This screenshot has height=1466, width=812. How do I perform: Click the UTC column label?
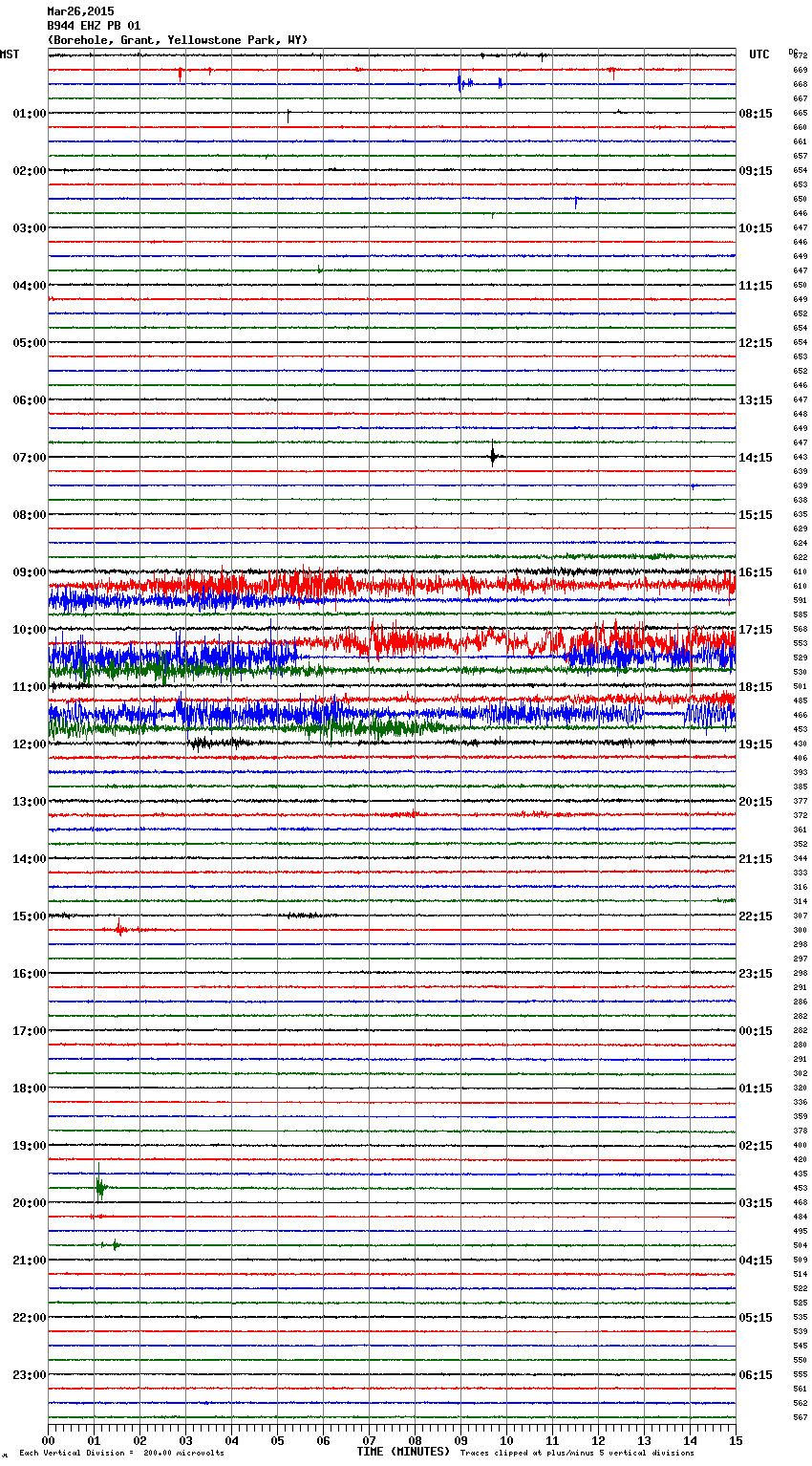click(x=759, y=54)
